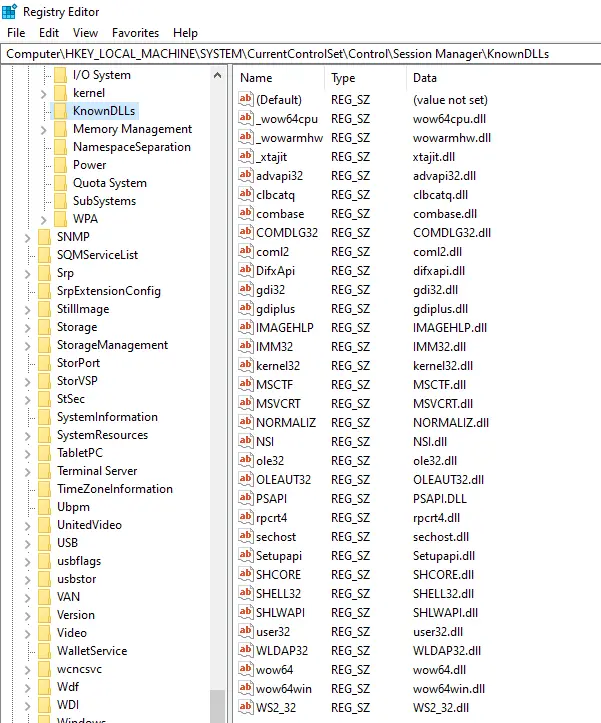Screen dimensions: 601x723
Task: Click REG_SZ type of rpcrt4 row
Action: point(351,518)
